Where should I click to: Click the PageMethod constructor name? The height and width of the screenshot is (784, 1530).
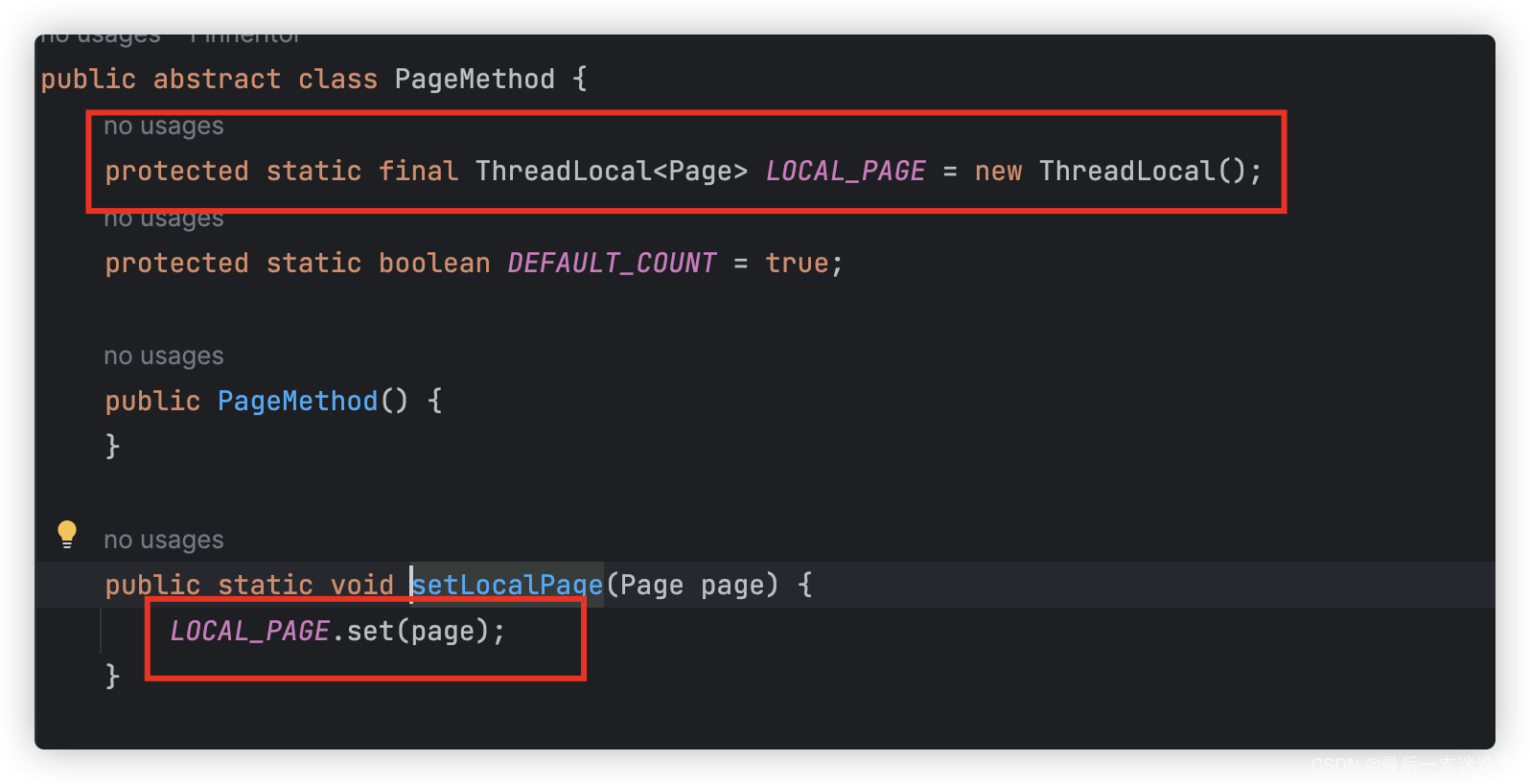point(298,401)
